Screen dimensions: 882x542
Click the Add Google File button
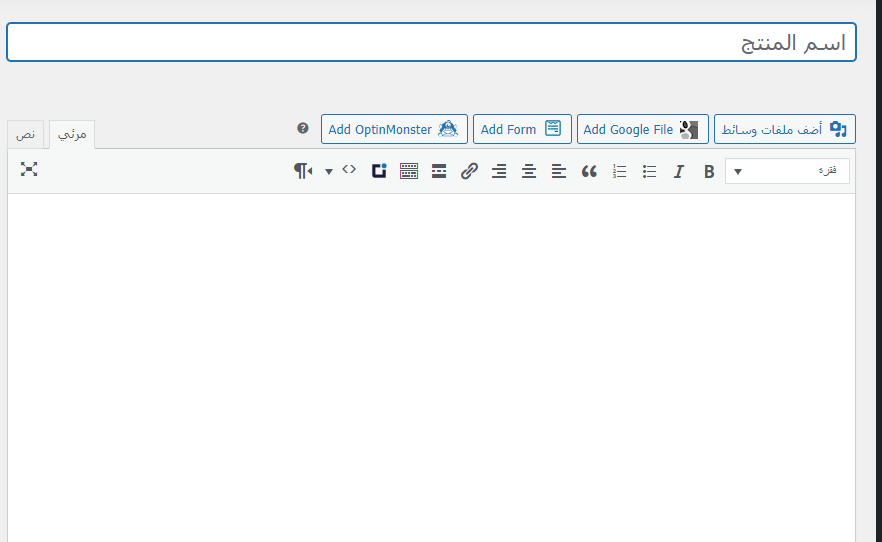tap(642, 129)
